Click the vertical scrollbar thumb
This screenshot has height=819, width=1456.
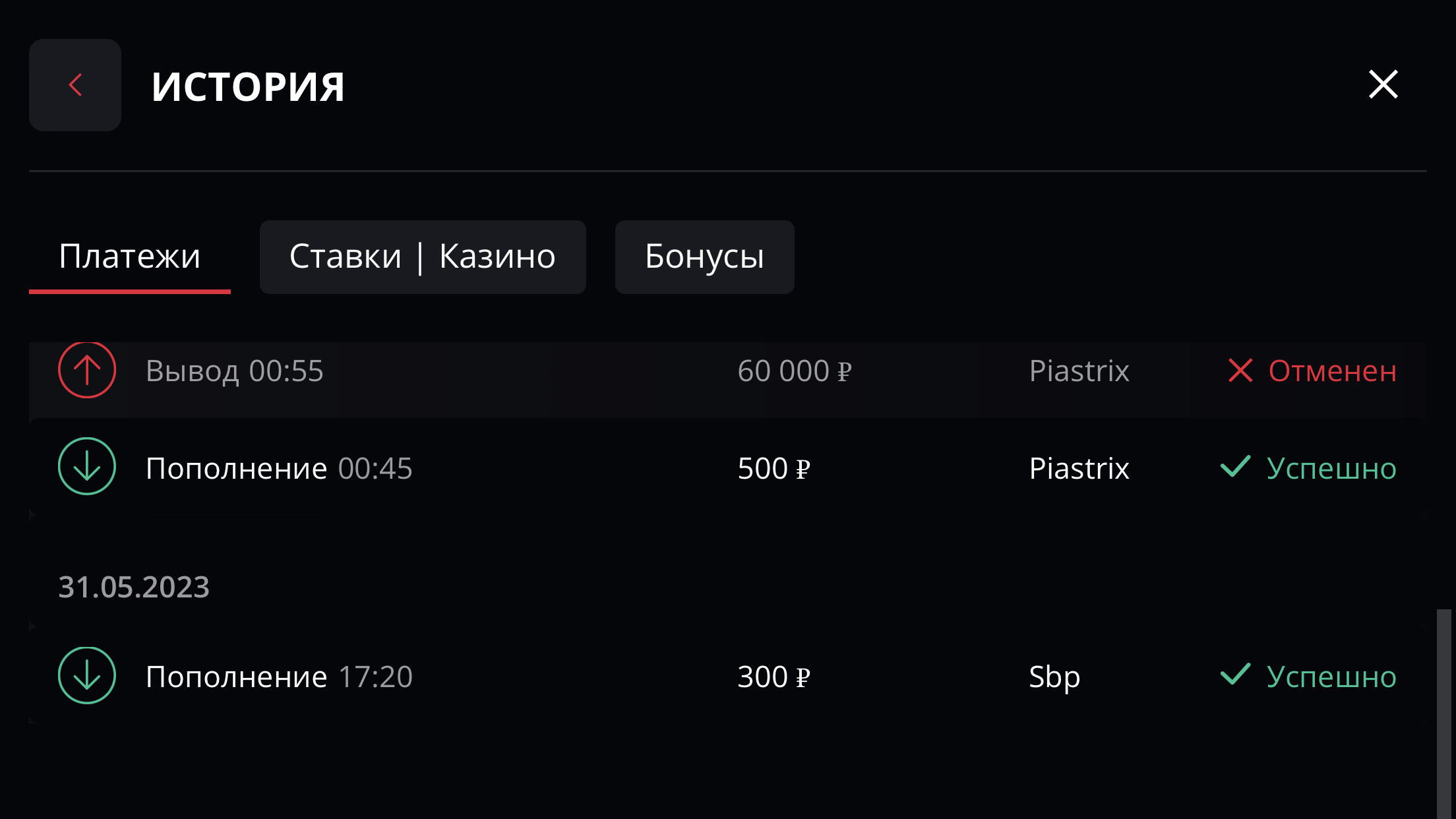pyautogui.click(x=1444, y=714)
